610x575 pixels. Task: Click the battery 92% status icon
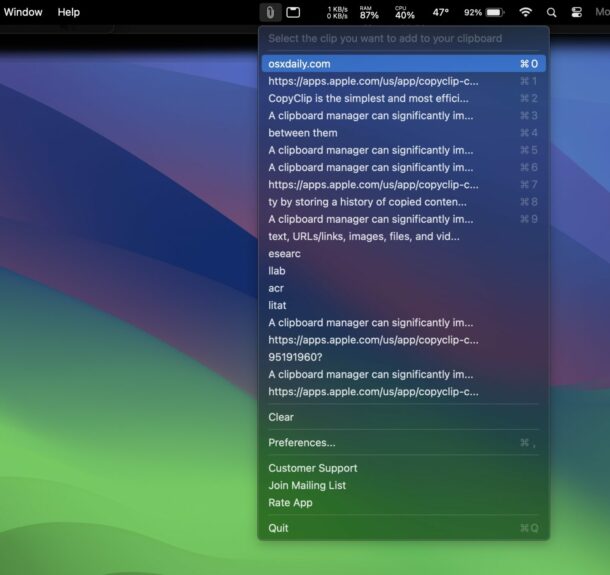(483, 13)
